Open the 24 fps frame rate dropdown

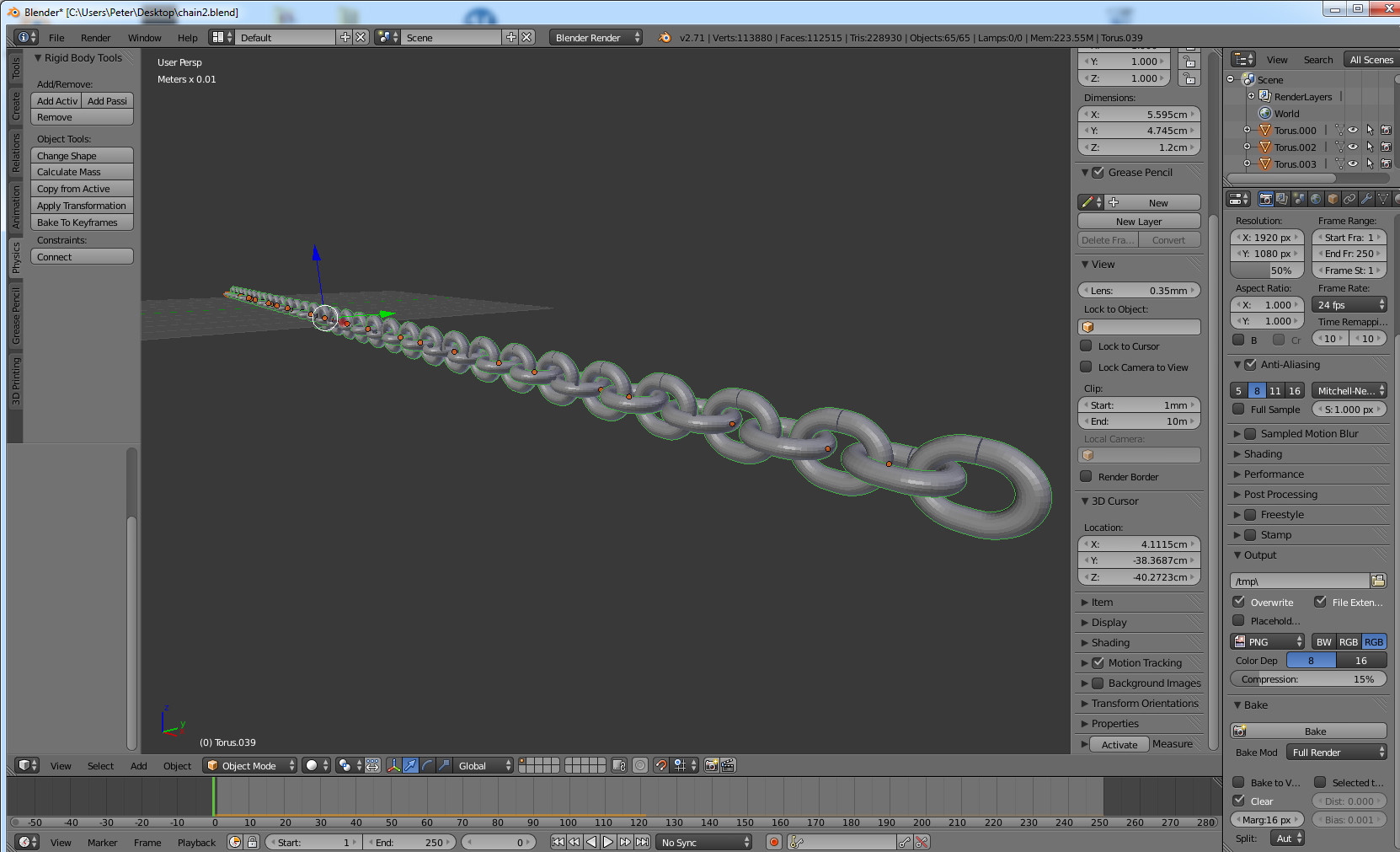click(x=1350, y=305)
